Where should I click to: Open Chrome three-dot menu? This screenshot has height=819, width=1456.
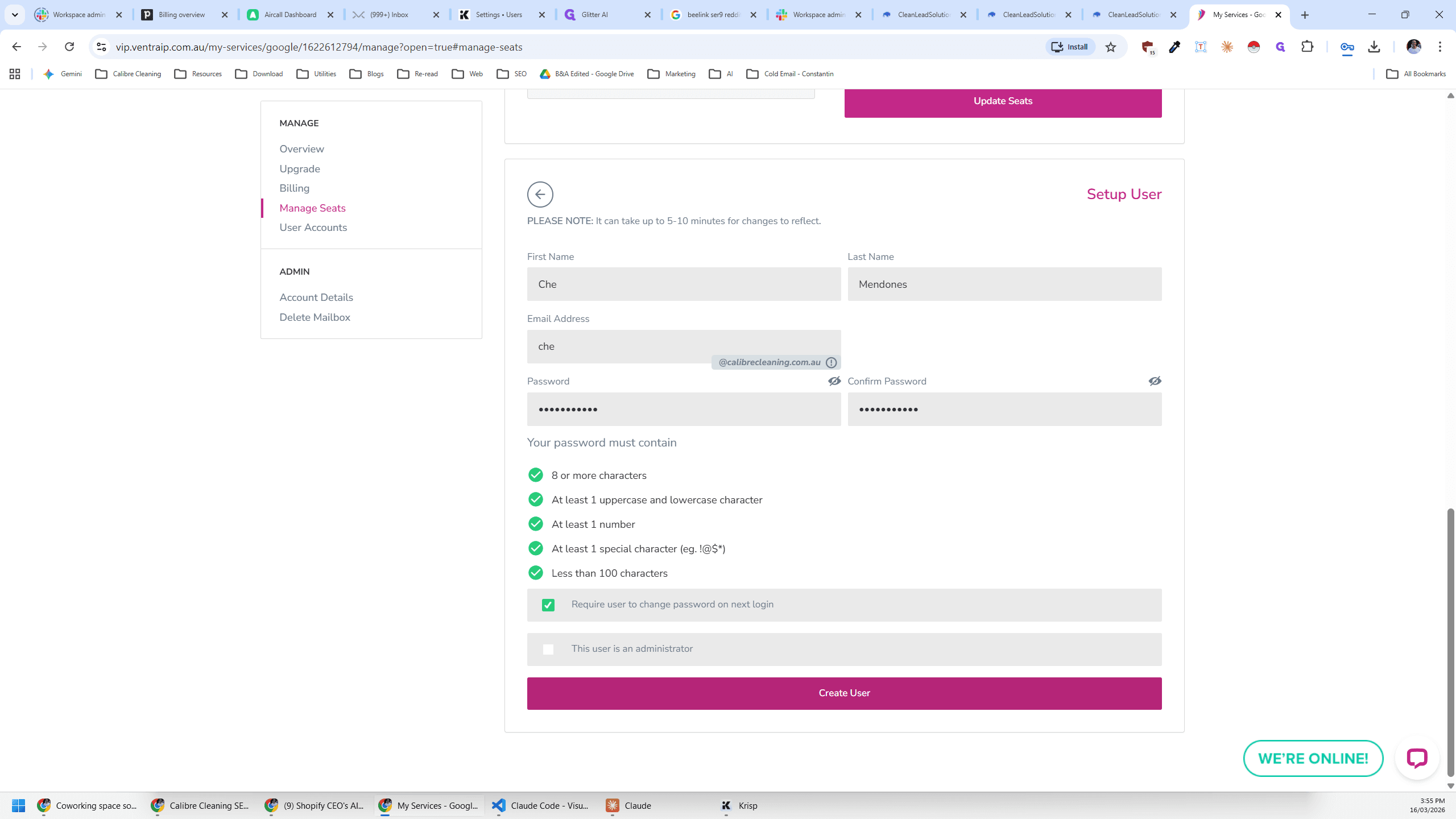1440,47
